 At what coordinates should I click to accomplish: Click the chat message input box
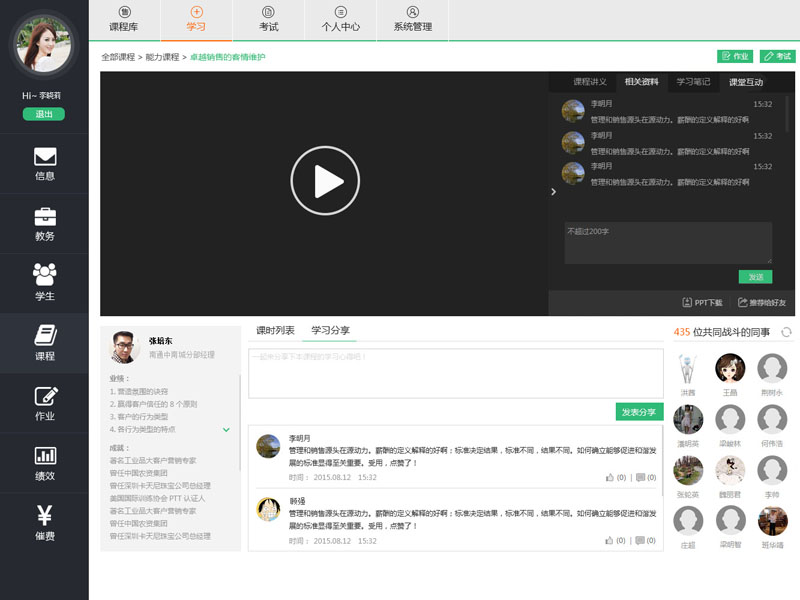click(668, 243)
